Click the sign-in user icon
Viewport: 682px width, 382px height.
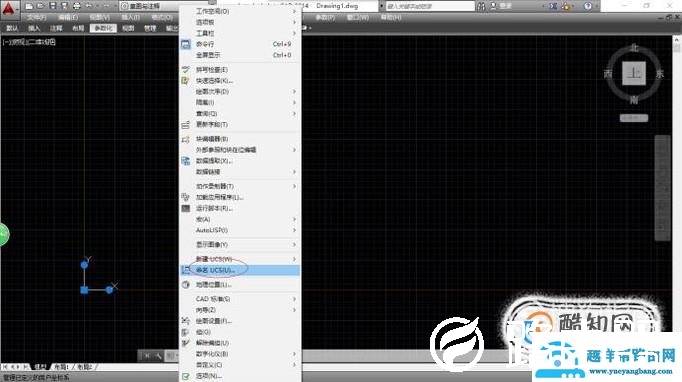click(x=494, y=6)
